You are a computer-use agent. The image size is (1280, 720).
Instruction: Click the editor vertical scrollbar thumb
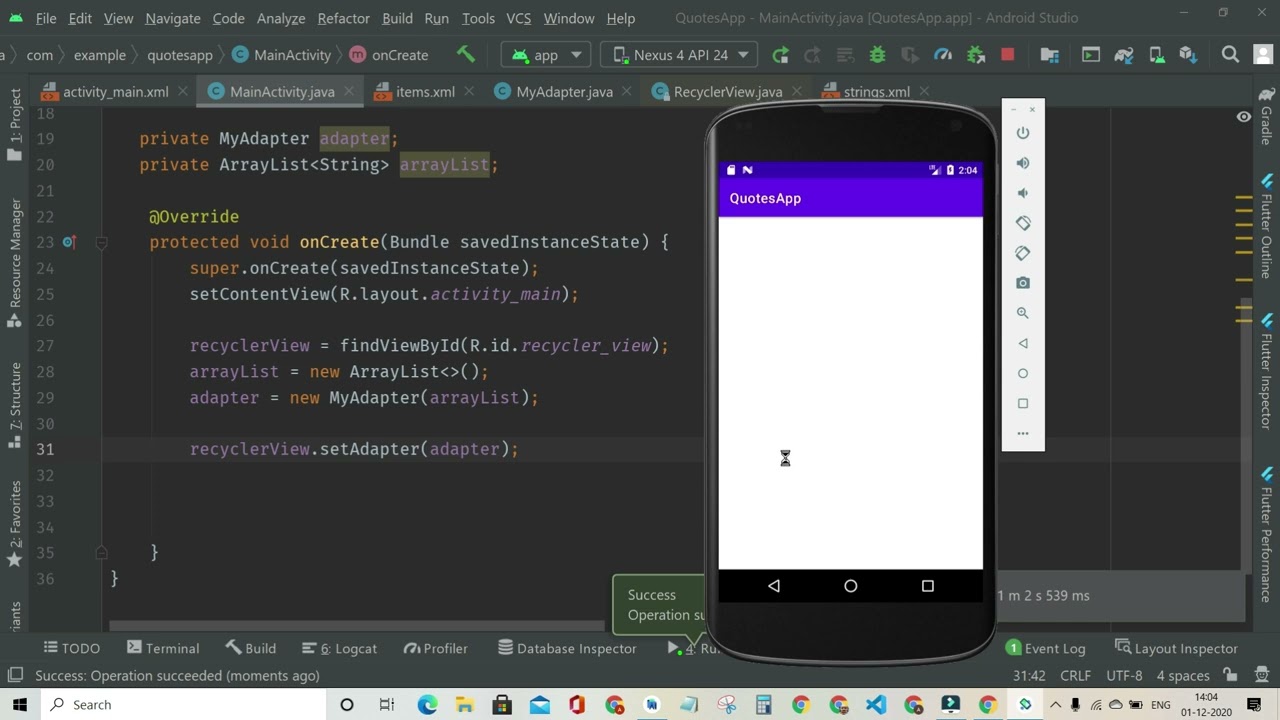pyautogui.click(x=1245, y=312)
